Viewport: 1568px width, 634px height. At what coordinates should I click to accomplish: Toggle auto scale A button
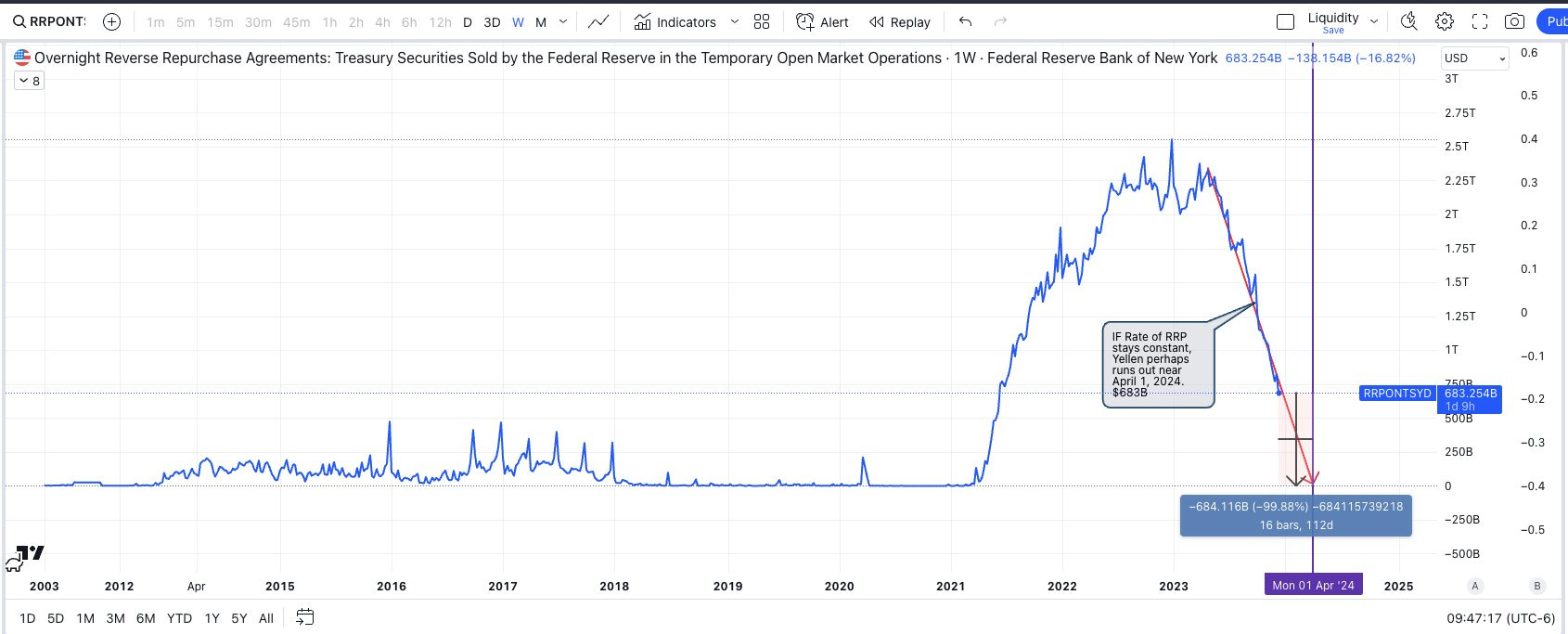click(1475, 586)
